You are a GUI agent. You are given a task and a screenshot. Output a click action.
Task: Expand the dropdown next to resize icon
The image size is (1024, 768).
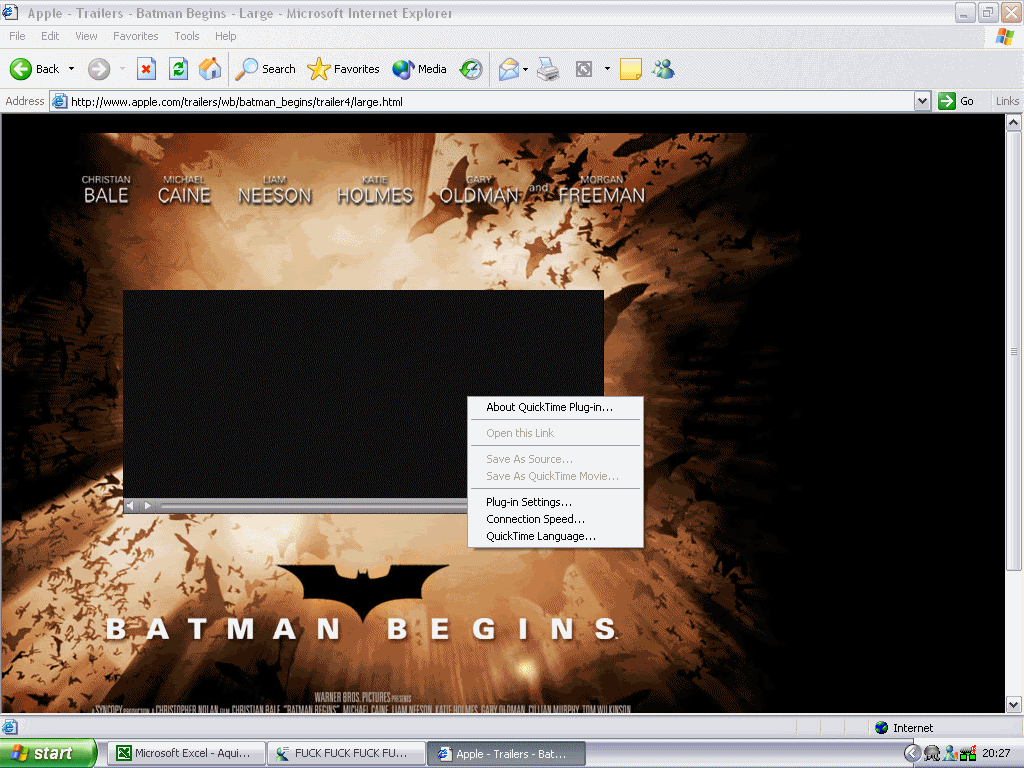(x=607, y=69)
